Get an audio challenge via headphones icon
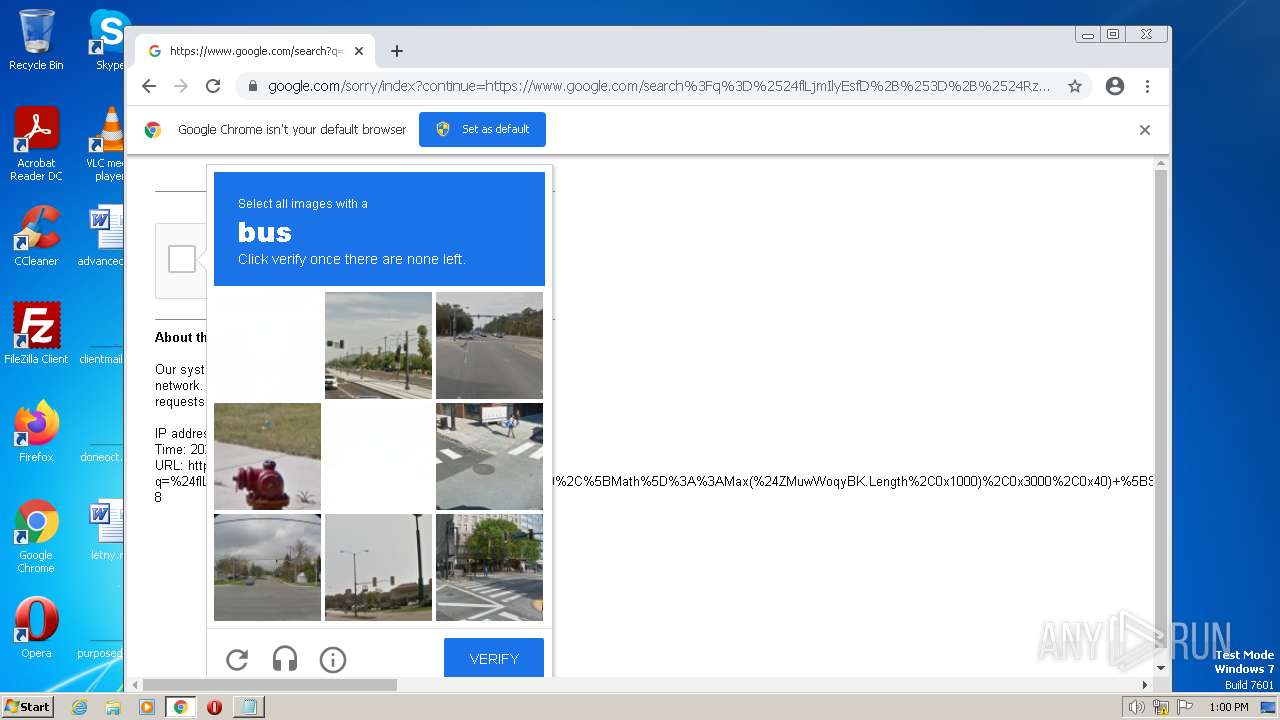This screenshot has height=720, width=1280. click(x=285, y=659)
